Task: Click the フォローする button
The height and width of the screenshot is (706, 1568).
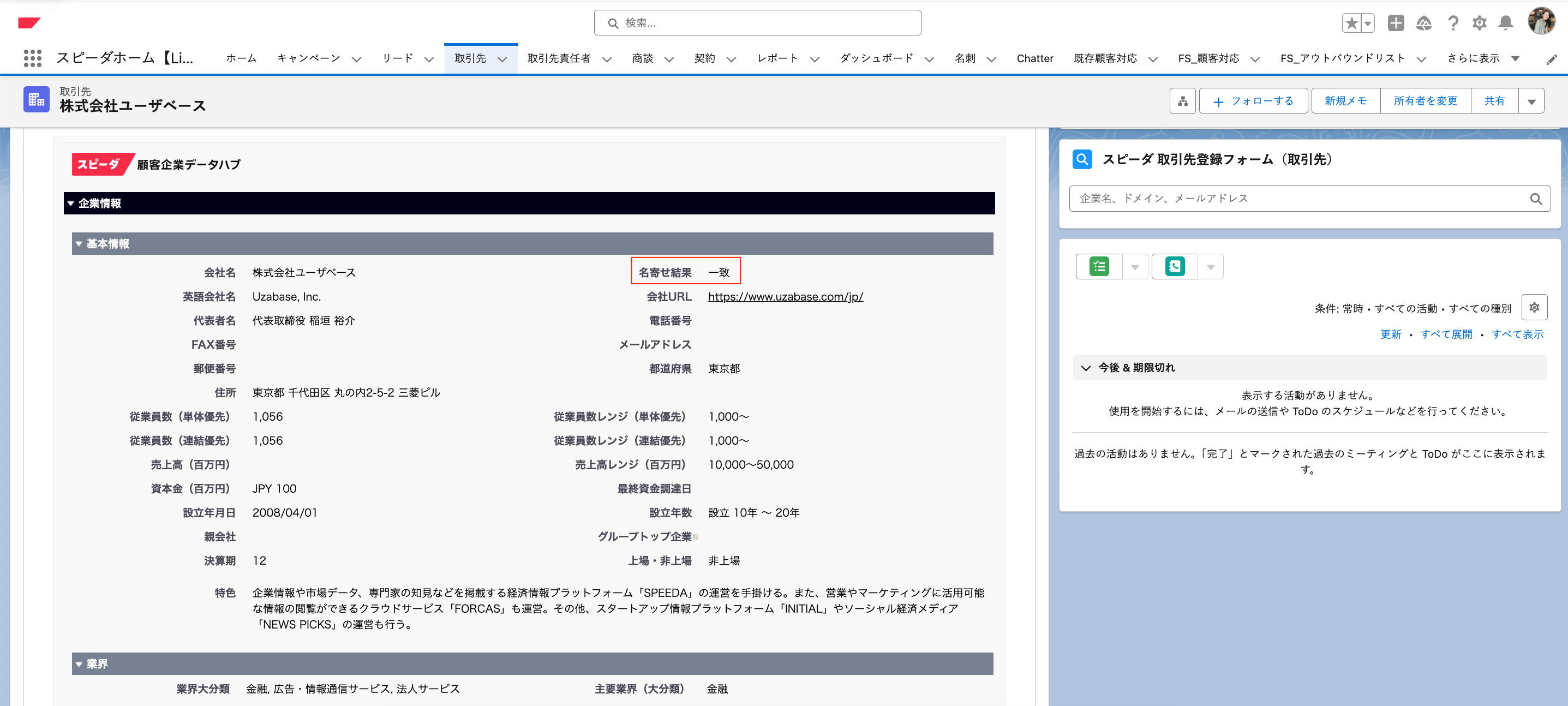Action: (x=1253, y=101)
